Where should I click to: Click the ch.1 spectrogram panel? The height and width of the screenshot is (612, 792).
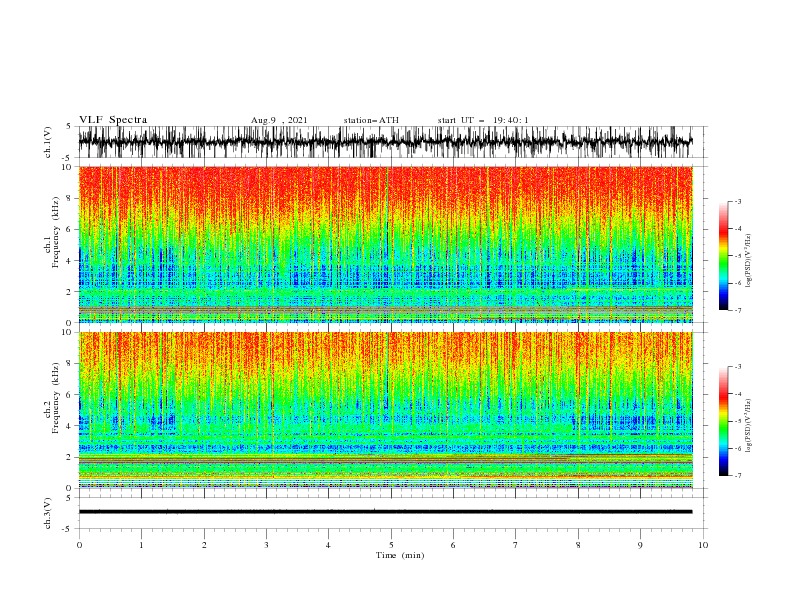coord(385,244)
